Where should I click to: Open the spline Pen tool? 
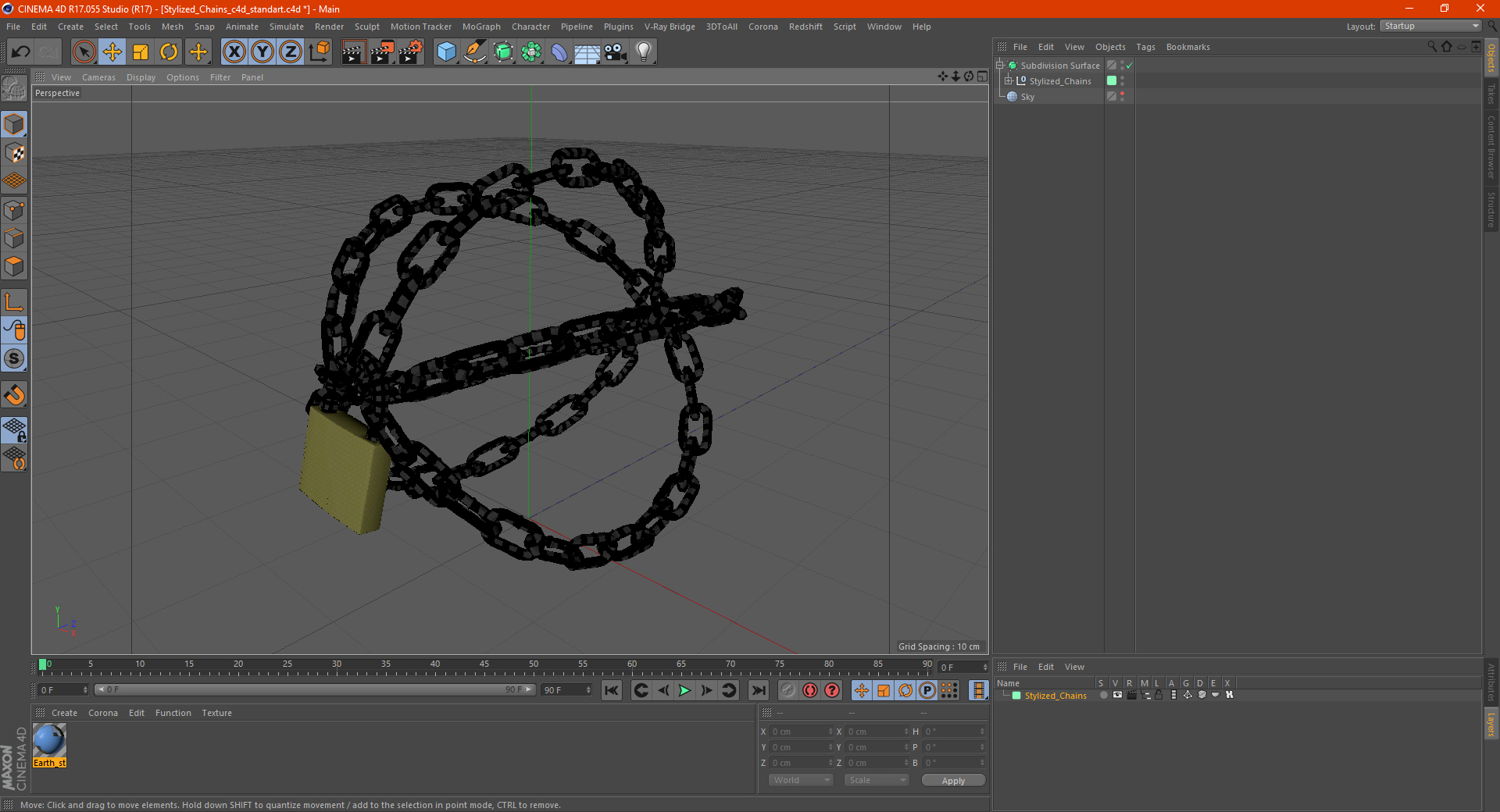click(x=475, y=52)
